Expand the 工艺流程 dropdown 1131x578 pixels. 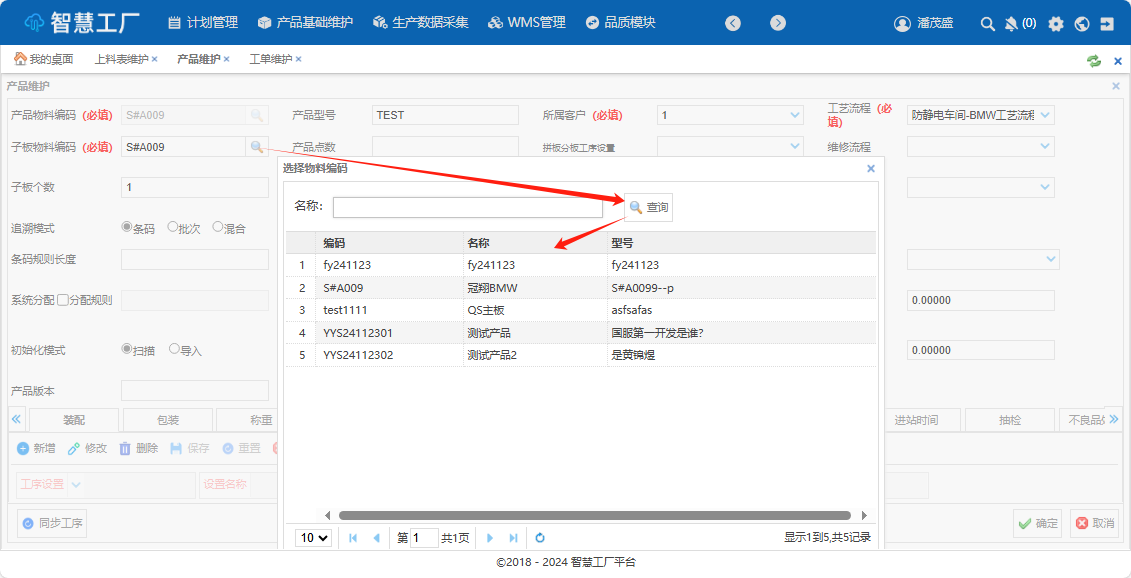[1046, 115]
